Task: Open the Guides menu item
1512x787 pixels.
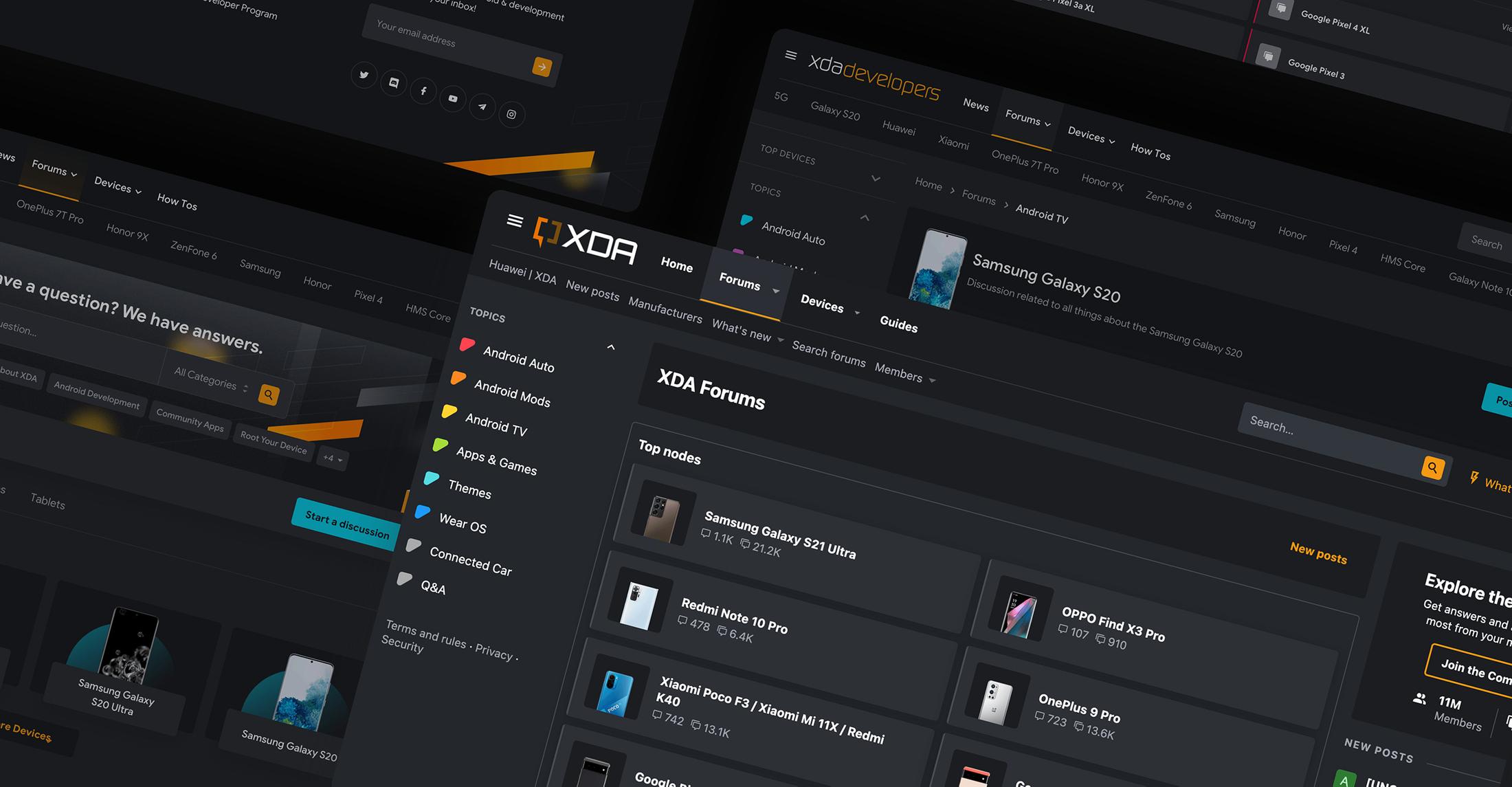Action: coord(898,324)
